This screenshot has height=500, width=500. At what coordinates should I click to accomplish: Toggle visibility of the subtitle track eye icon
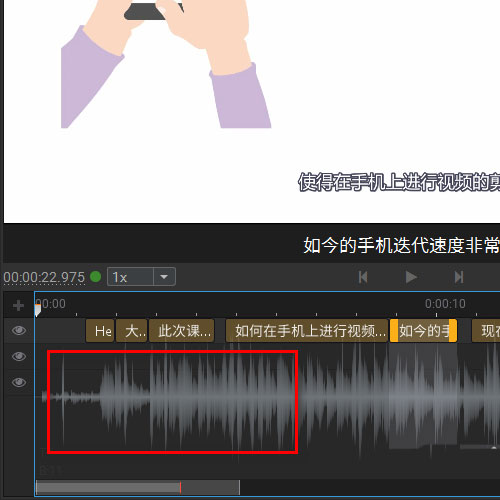click(19, 330)
